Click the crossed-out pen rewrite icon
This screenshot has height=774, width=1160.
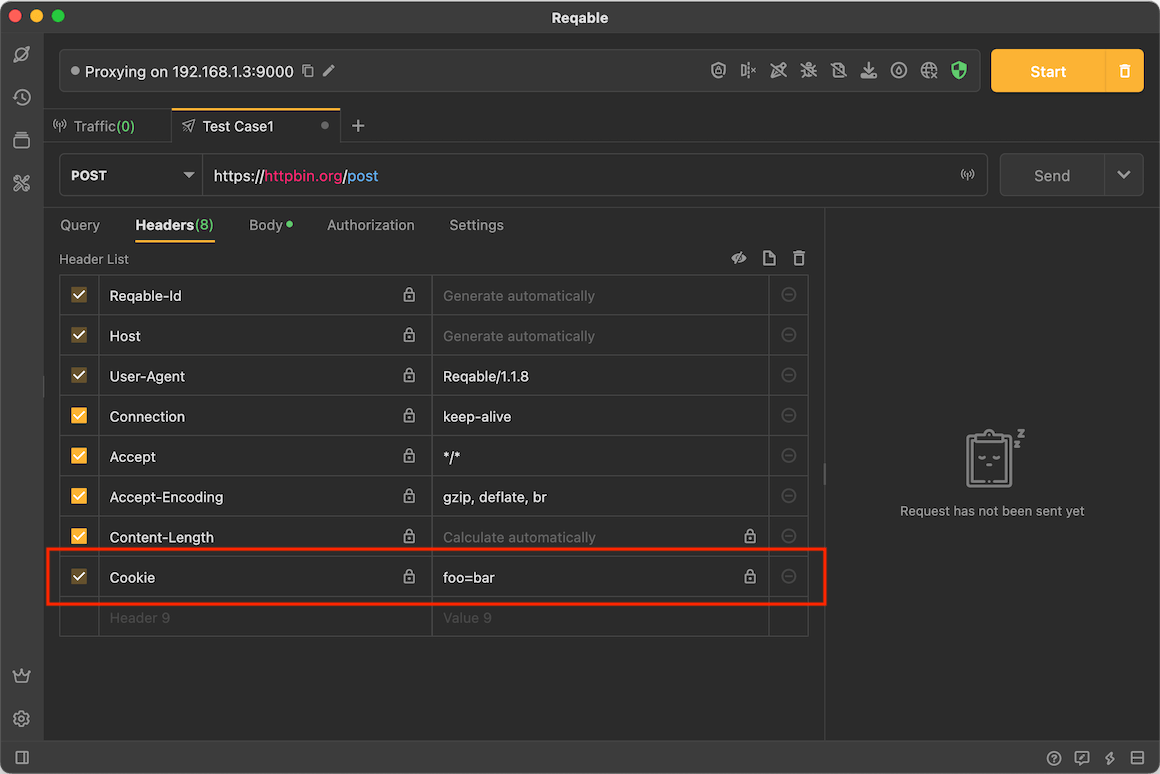click(x=778, y=70)
